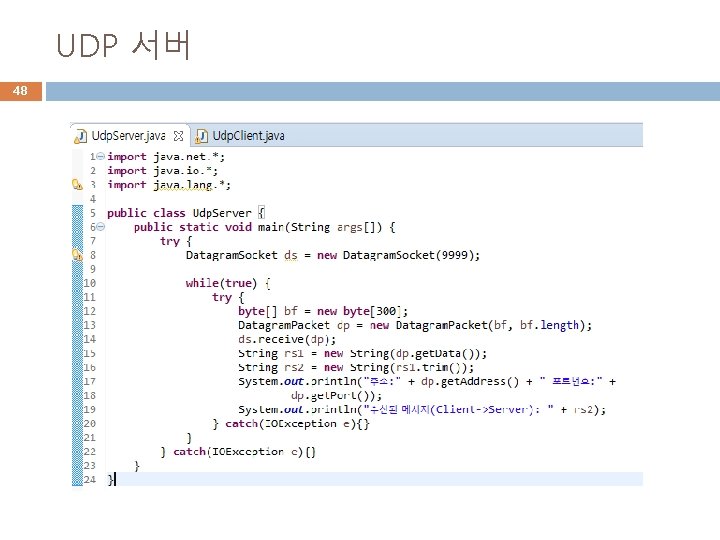Collapse the import block at line 1
The height and width of the screenshot is (540, 720).
[x=100, y=156]
